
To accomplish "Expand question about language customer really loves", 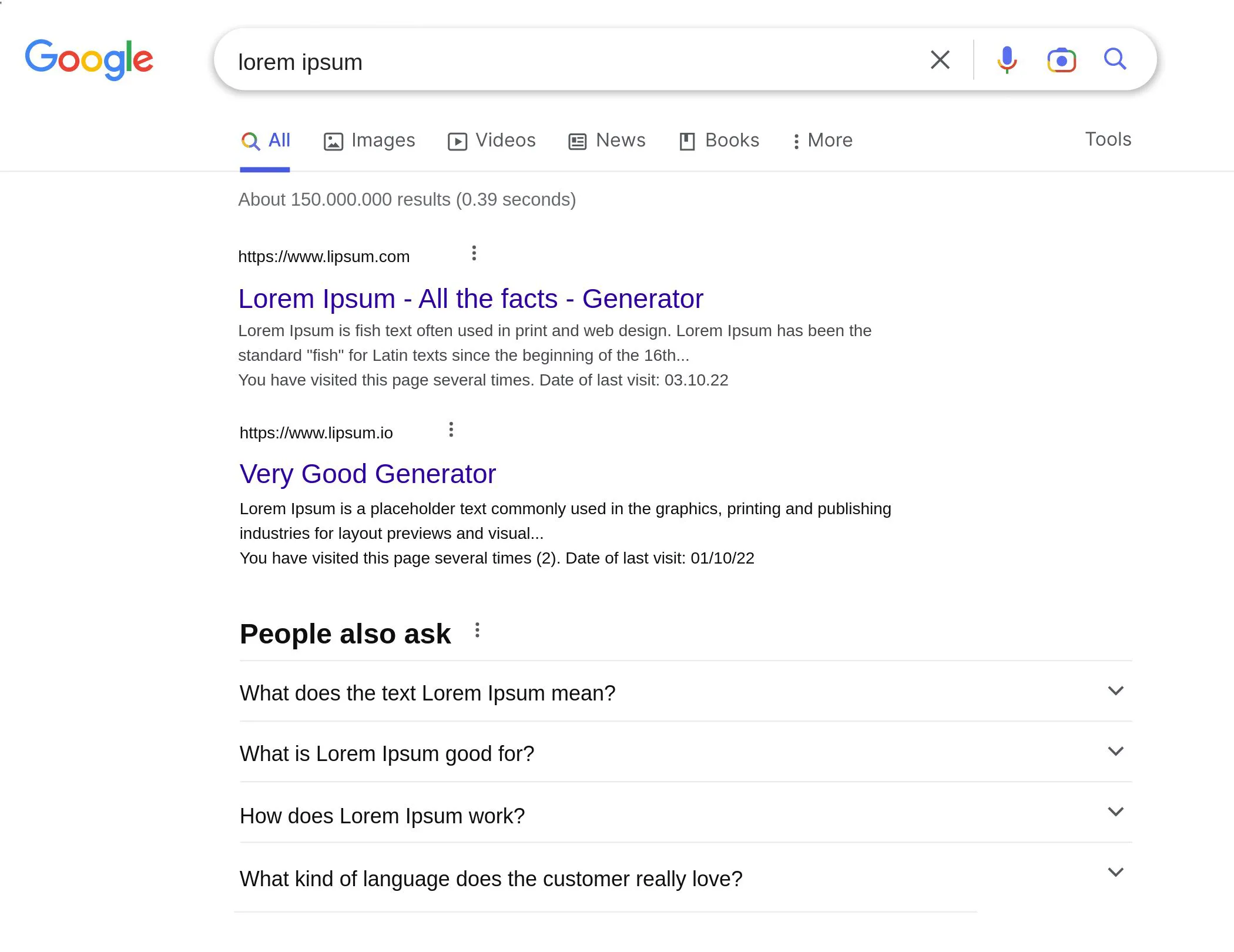I will [x=1115, y=873].
